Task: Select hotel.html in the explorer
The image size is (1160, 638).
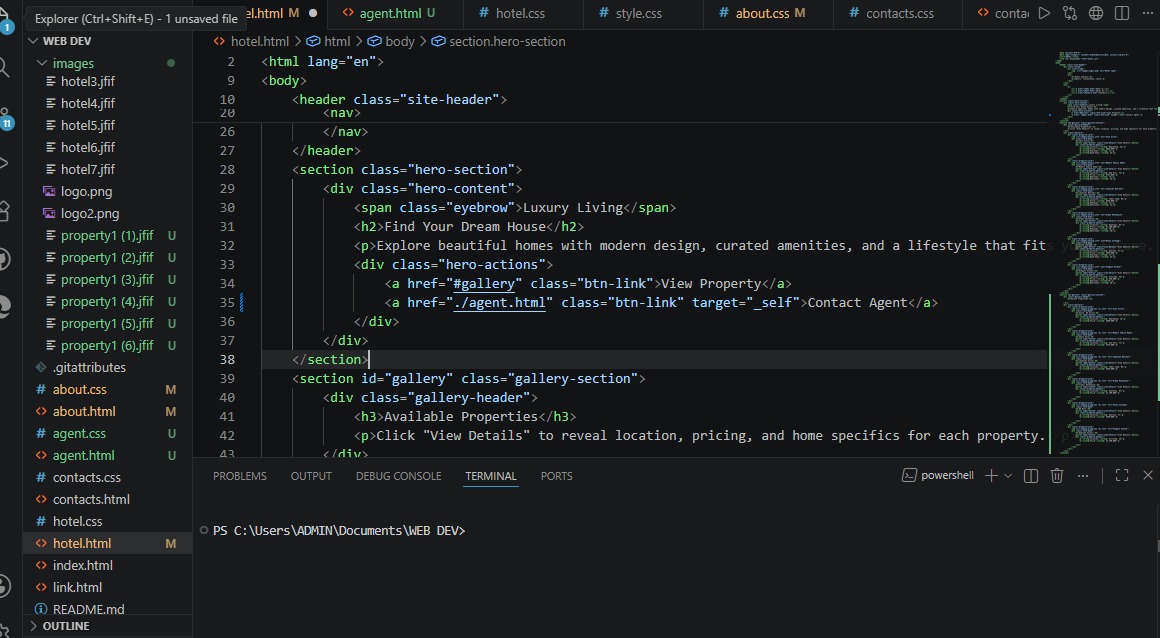Action: pos(81,543)
